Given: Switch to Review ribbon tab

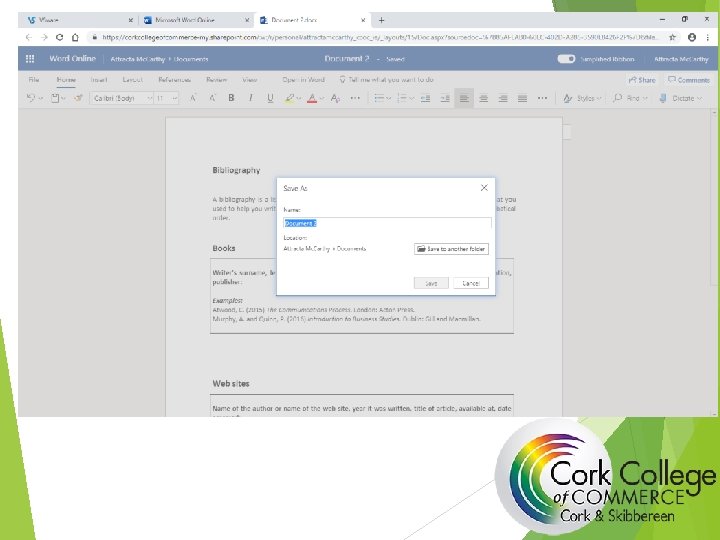Looking at the screenshot, I should click(216, 79).
